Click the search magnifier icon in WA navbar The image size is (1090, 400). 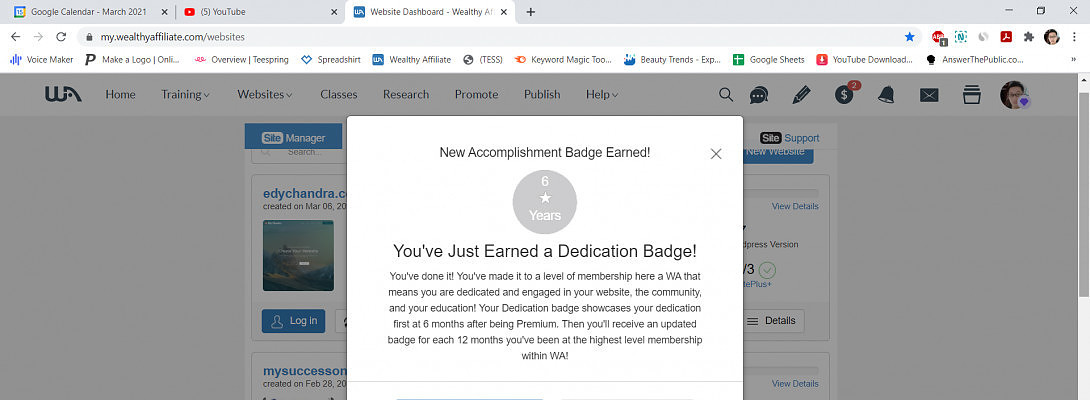726,95
